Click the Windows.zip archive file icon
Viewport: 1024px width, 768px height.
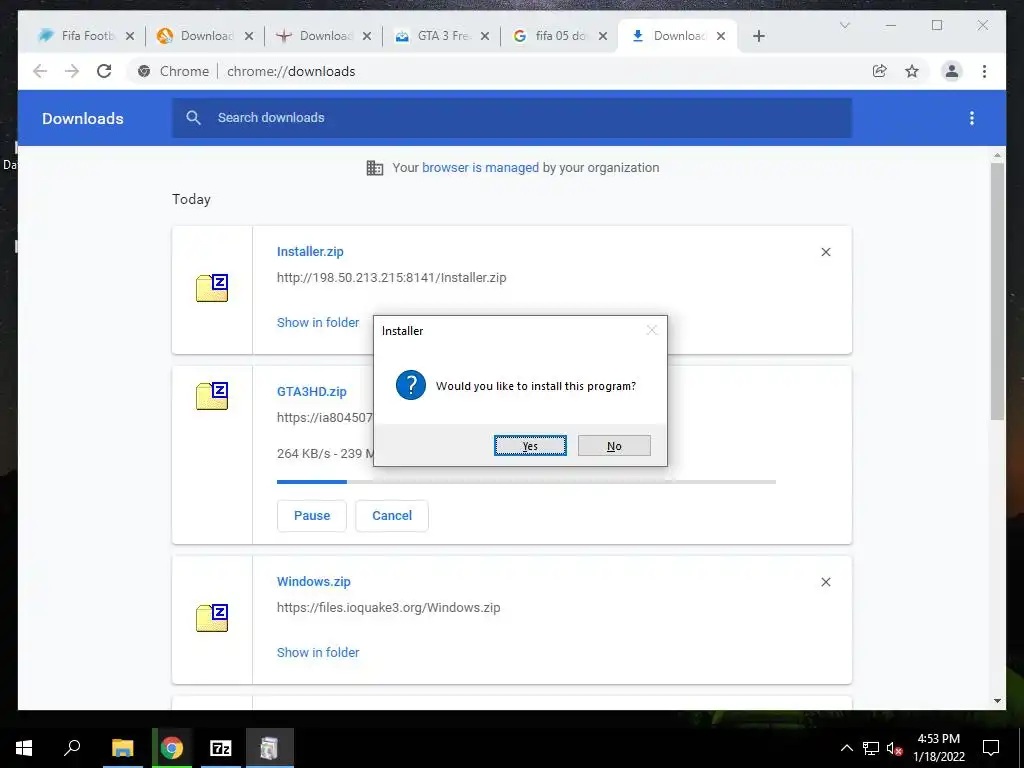tap(212, 618)
